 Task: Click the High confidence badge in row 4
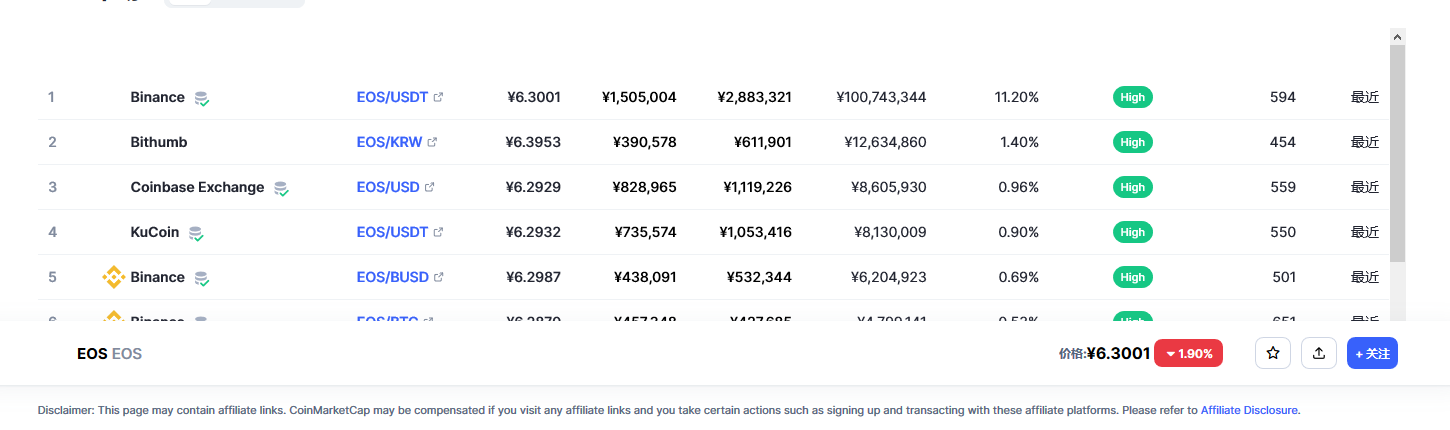tap(1132, 232)
